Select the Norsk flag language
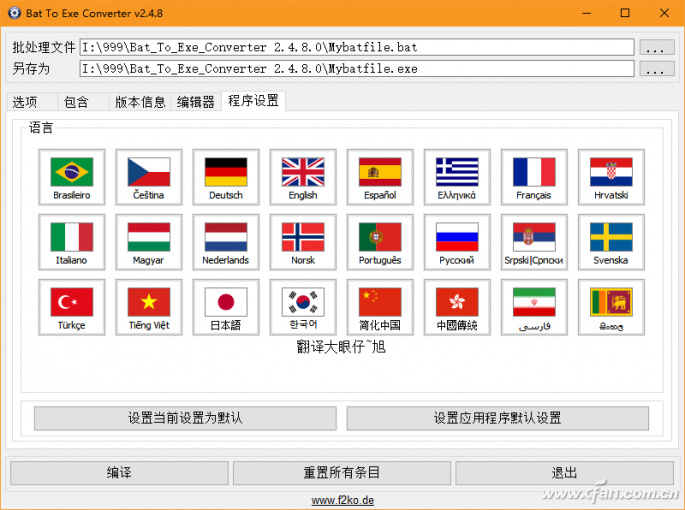The width and height of the screenshot is (685, 510). point(303,242)
